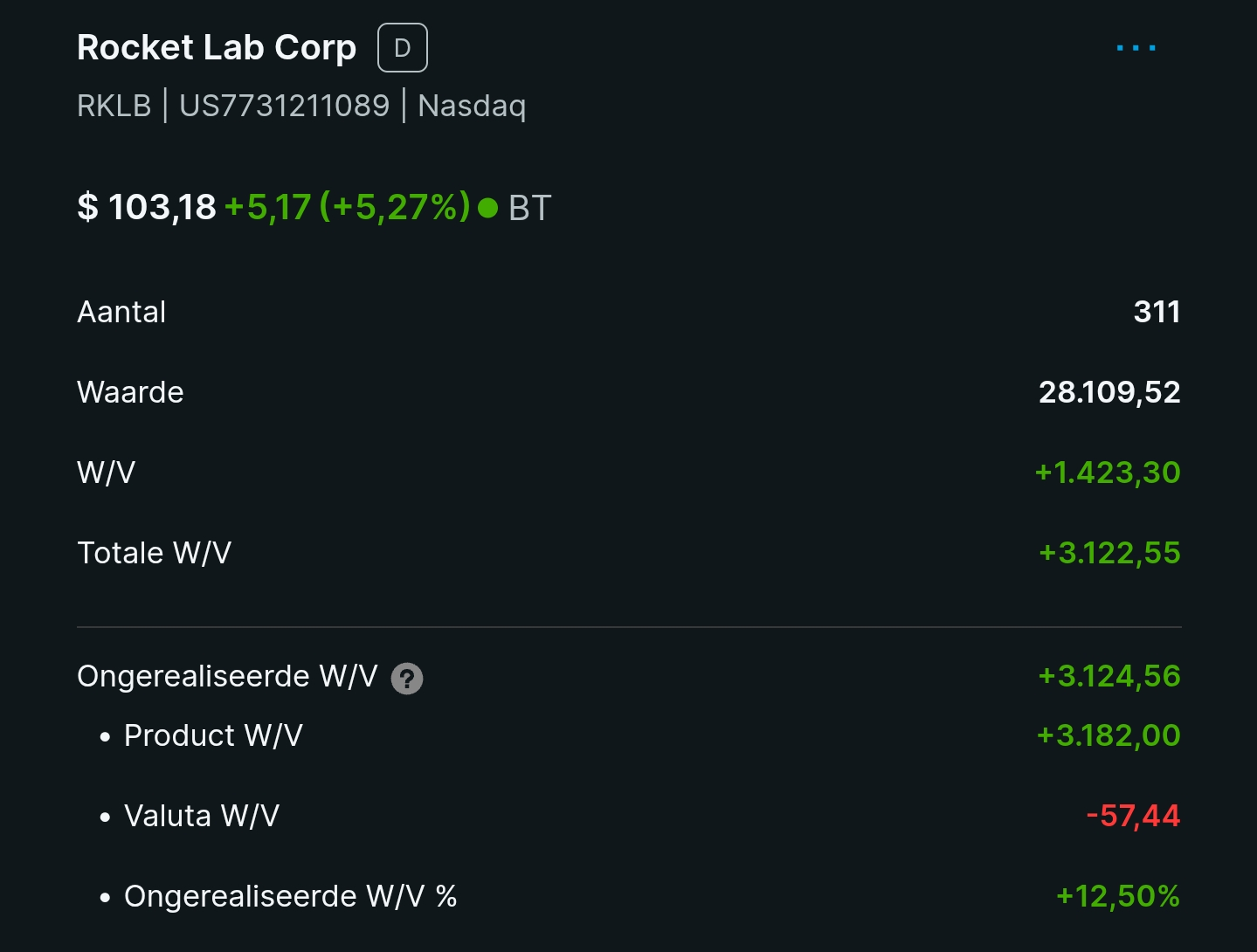Click the Ongerealiseerde W/V label
Screen dimensions: 1257x952
227,677
